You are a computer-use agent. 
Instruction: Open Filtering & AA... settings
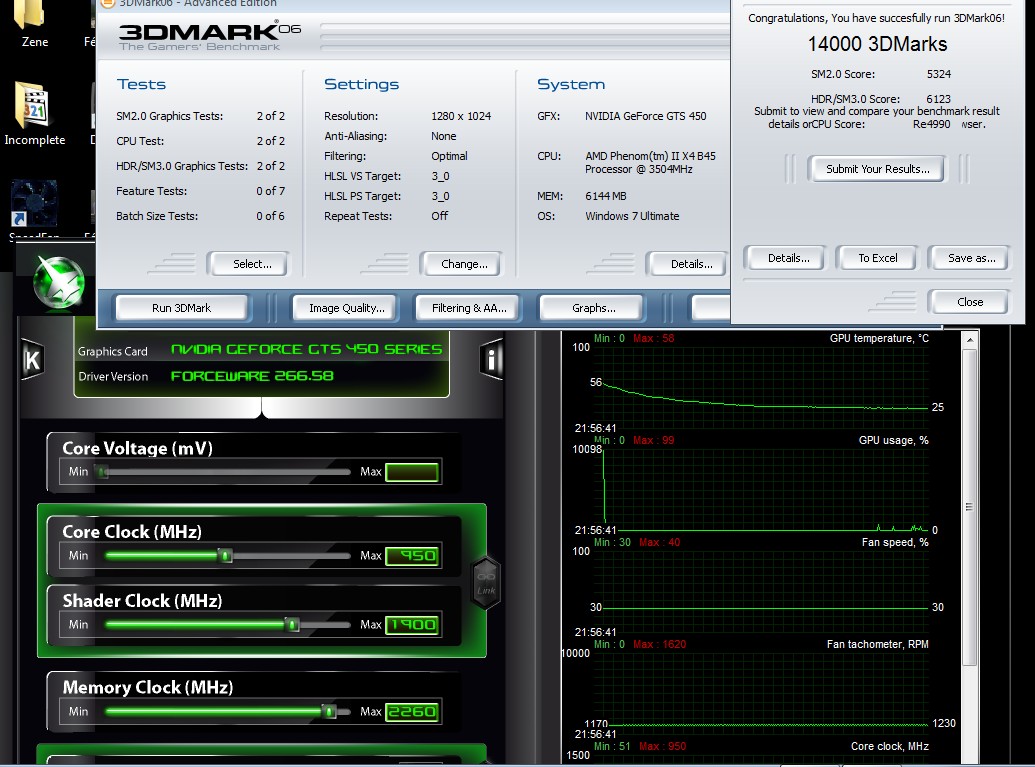point(469,308)
